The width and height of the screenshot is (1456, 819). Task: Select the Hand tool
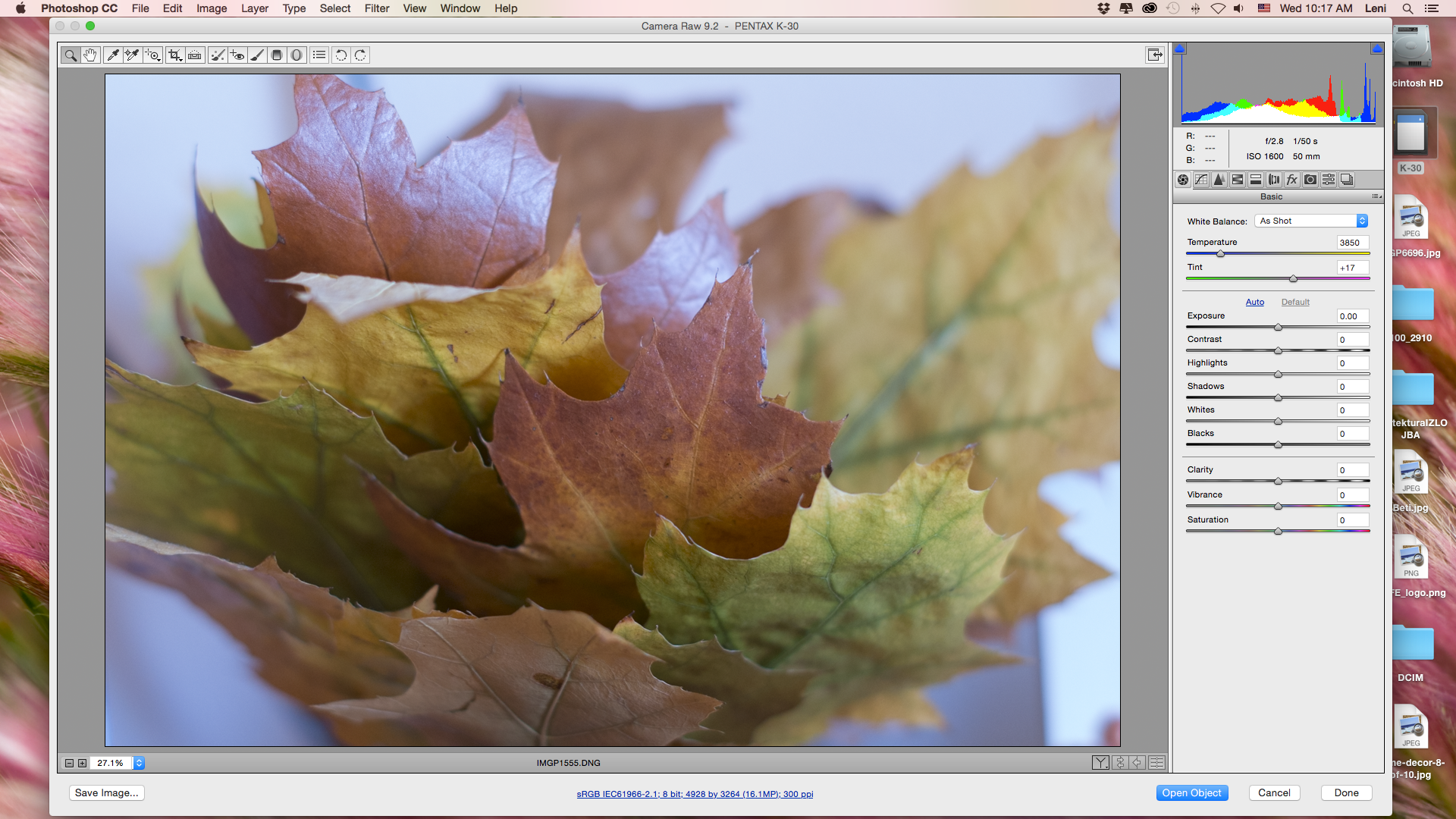(90, 55)
